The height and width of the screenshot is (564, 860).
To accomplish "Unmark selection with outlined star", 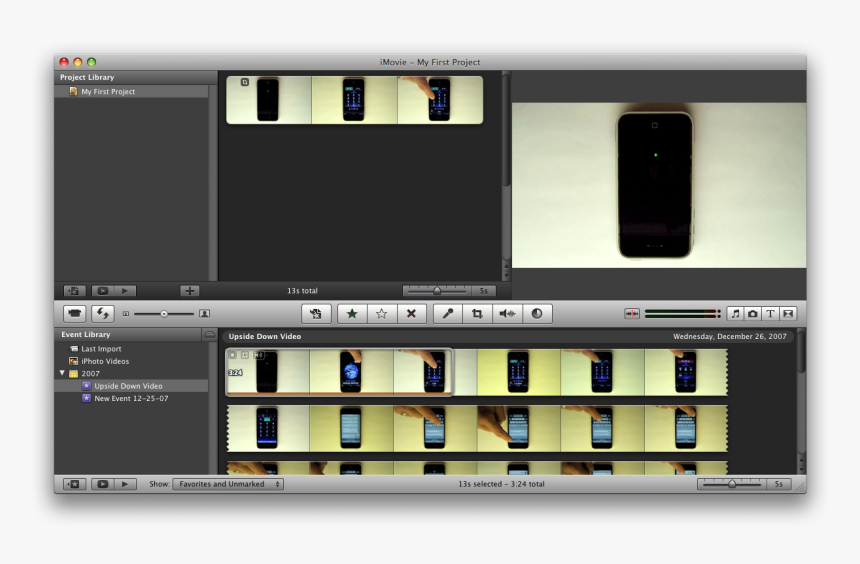I will 382,314.
